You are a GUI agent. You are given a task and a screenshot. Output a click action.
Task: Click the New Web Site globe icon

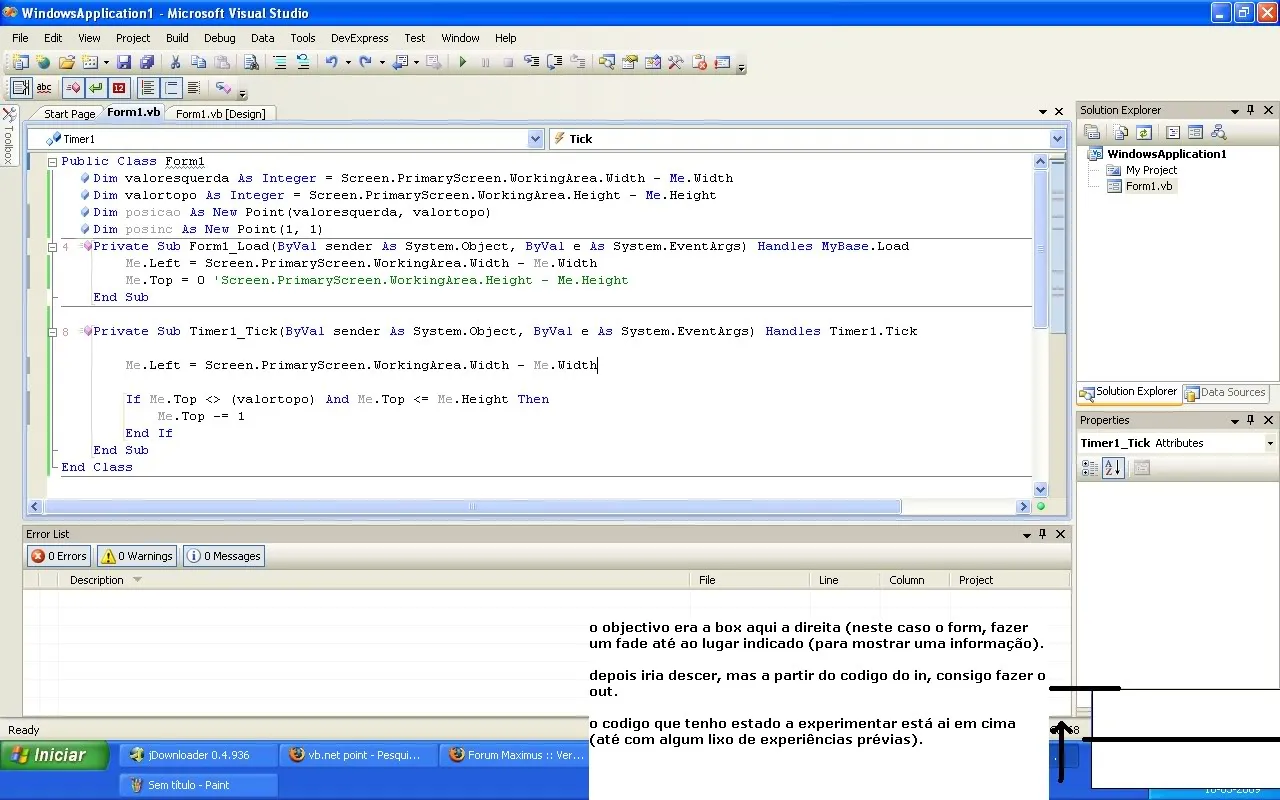[x=43, y=62]
